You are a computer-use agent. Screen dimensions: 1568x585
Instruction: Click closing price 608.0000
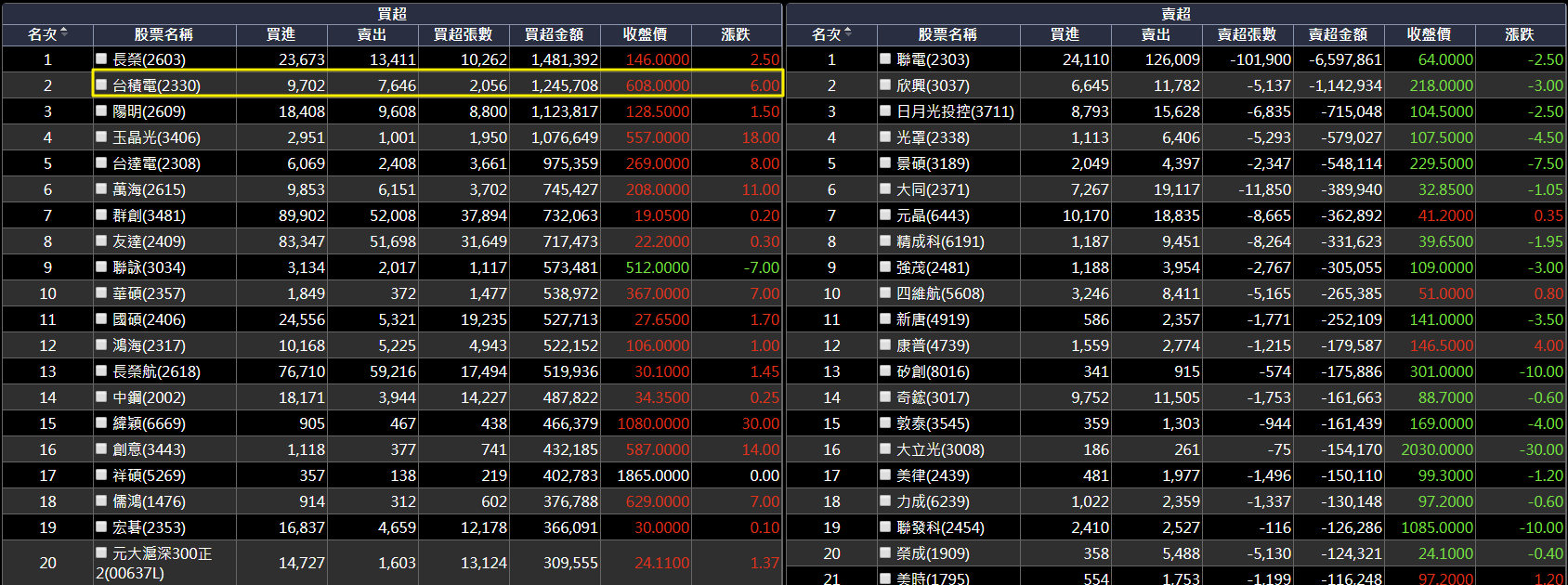(x=658, y=85)
